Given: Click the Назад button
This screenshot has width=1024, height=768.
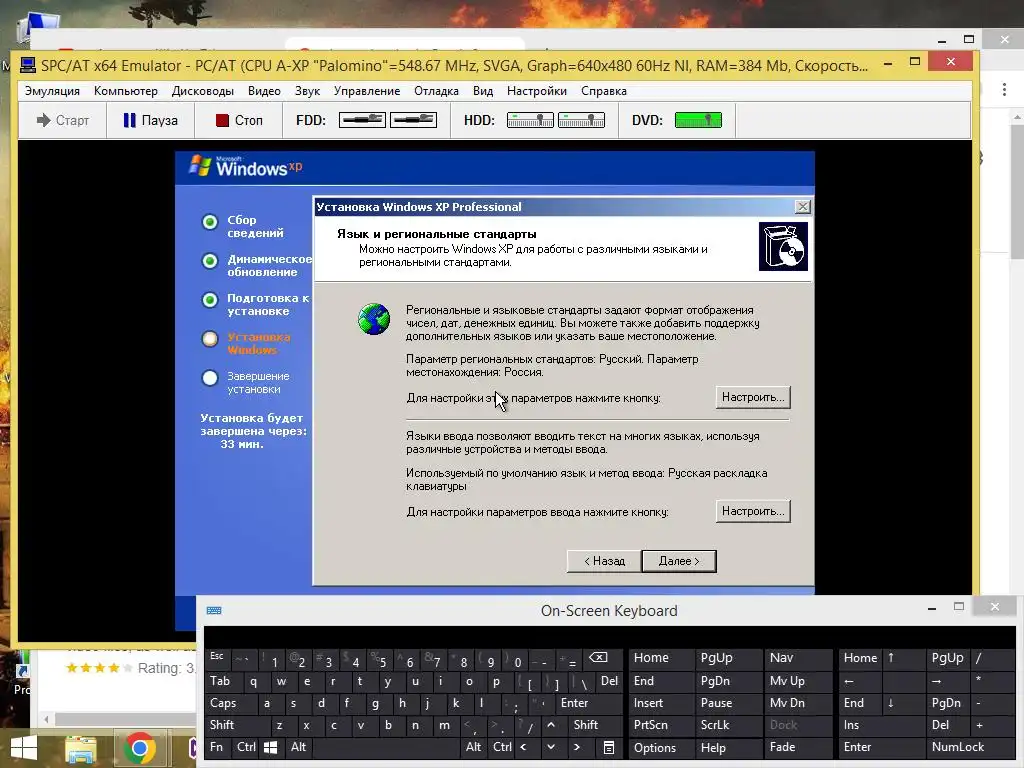Looking at the screenshot, I should coord(604,561).
